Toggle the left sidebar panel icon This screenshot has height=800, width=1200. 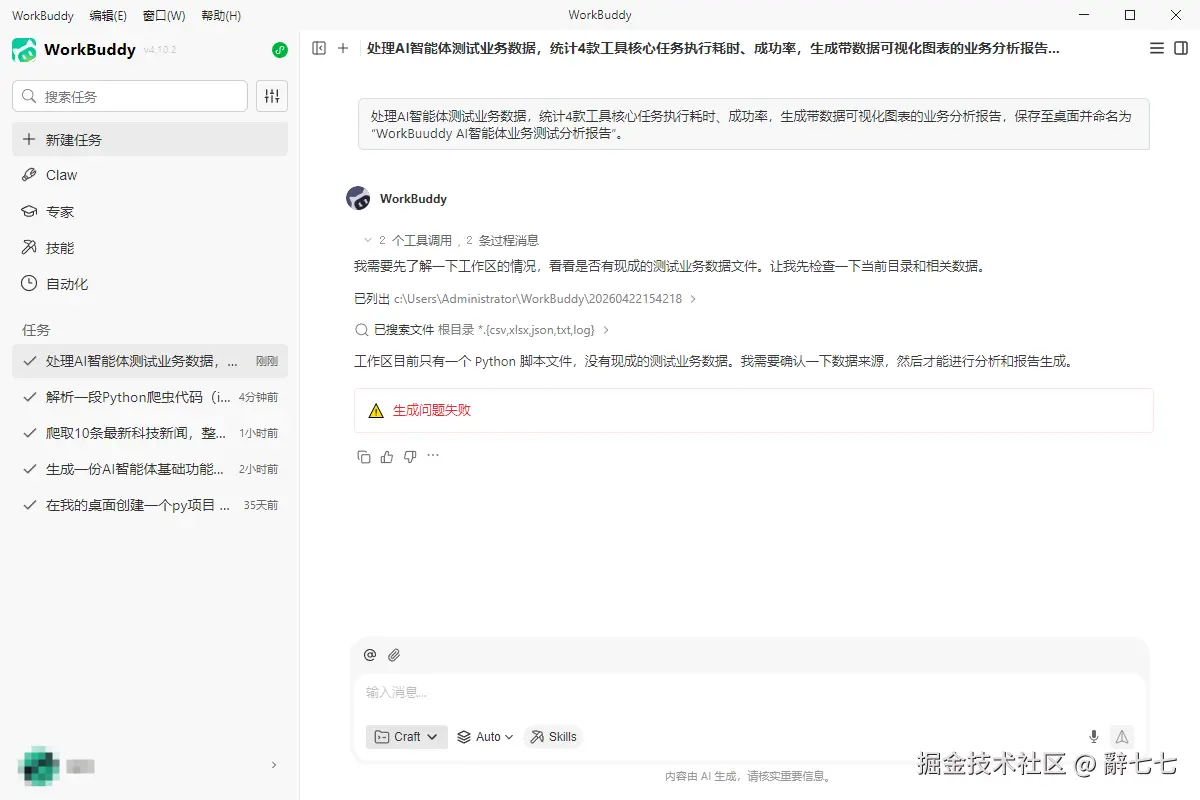[x=319, y=48]
